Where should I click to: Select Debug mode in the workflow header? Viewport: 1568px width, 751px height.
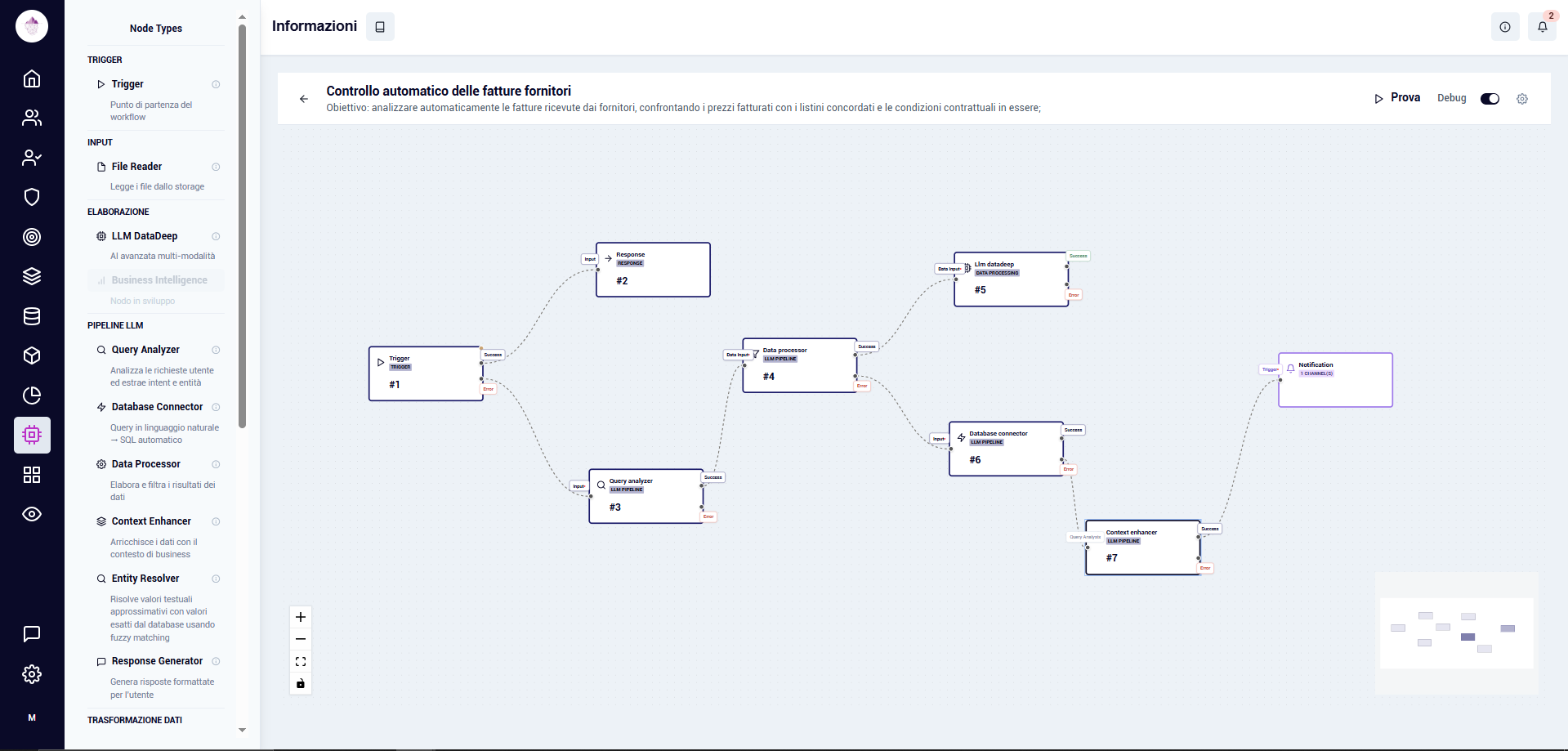pyautogui.click(x=1451, y=98)
